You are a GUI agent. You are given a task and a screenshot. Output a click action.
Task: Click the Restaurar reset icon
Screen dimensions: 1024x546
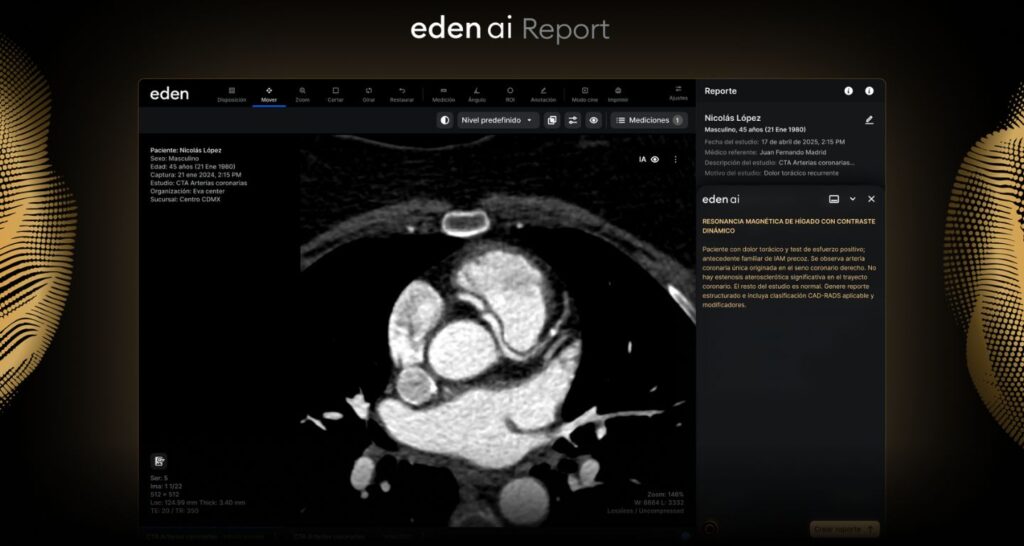coord(401,94)
